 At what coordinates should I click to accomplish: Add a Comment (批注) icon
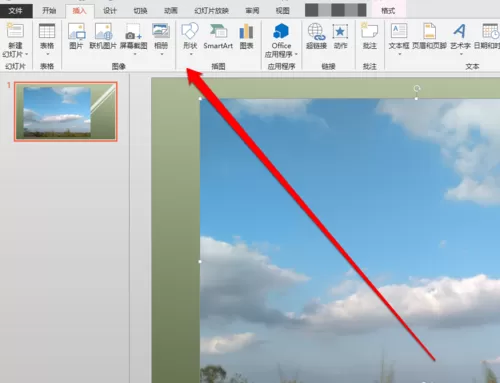coord(369,31)
